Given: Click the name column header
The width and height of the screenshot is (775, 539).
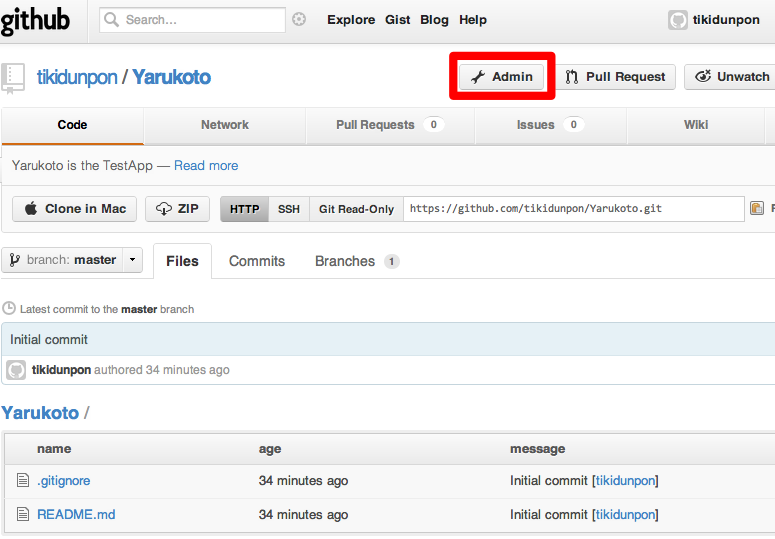Looking at the screenshot, I should coord(54,449).
